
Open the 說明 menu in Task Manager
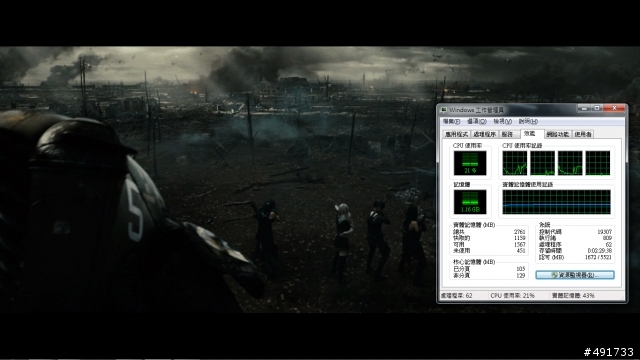pyautogui.click(x=528, y=122)
